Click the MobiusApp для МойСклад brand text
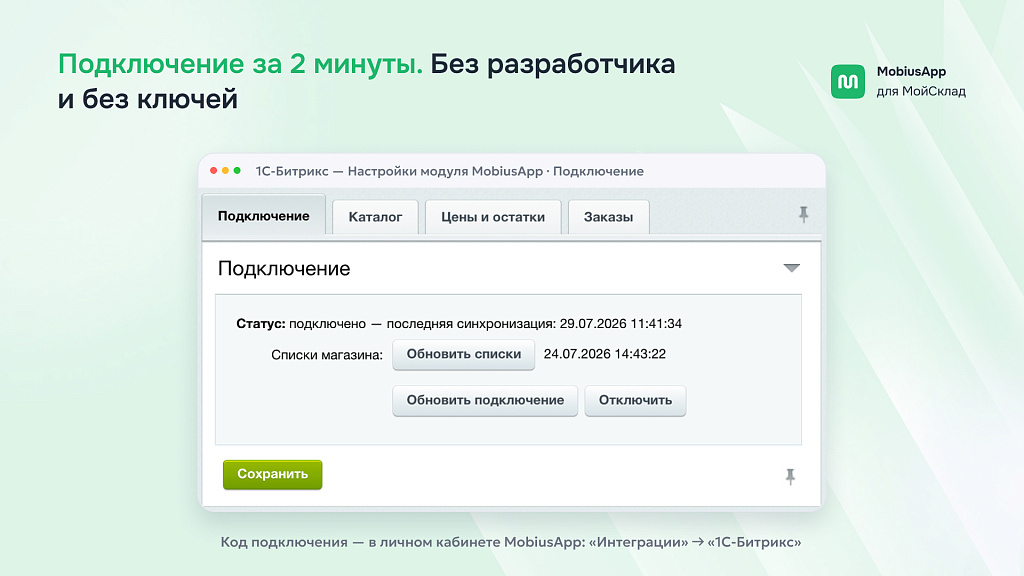 921,81
